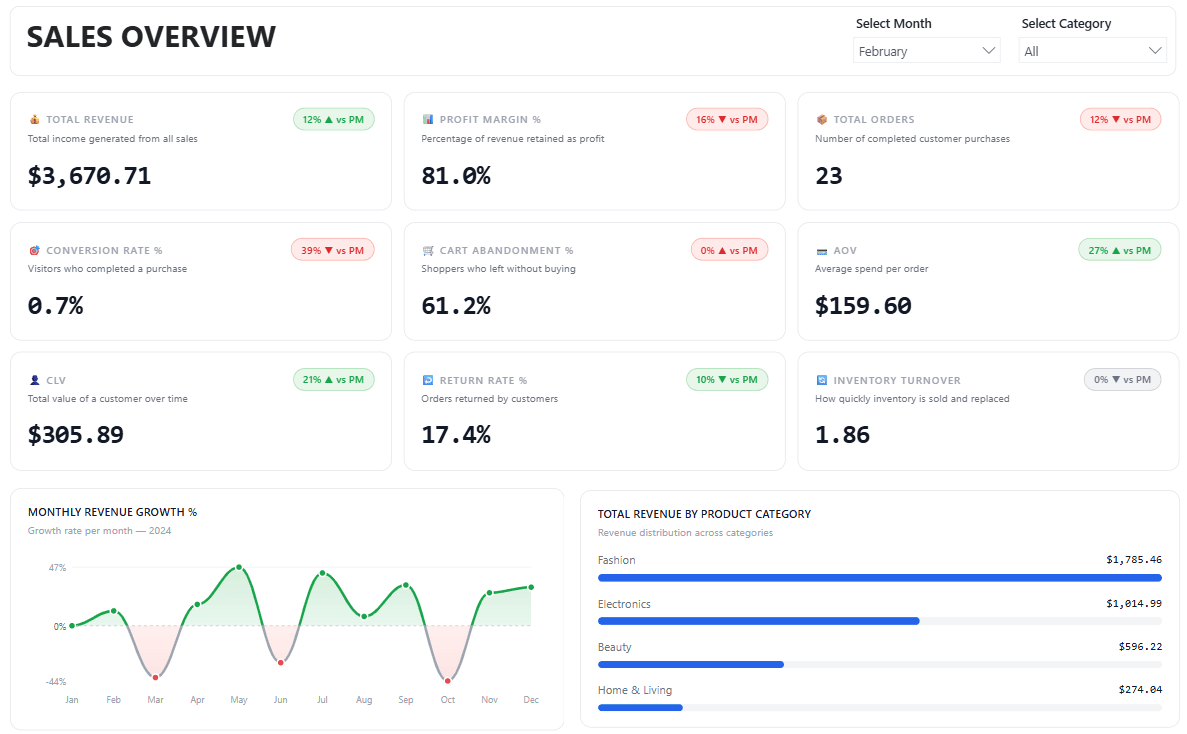
Task: Click the chevron arrow in the month selector
Action: pyautogui.click(x=989, y=51)
